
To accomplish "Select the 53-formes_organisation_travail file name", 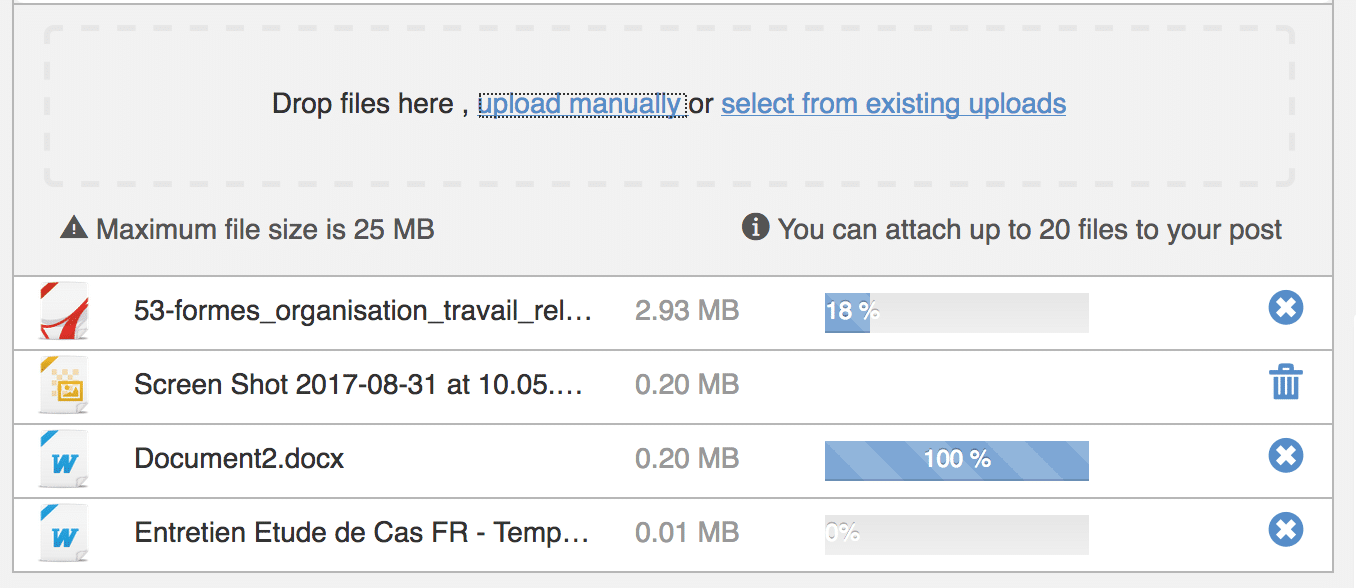I will [363, 311].
